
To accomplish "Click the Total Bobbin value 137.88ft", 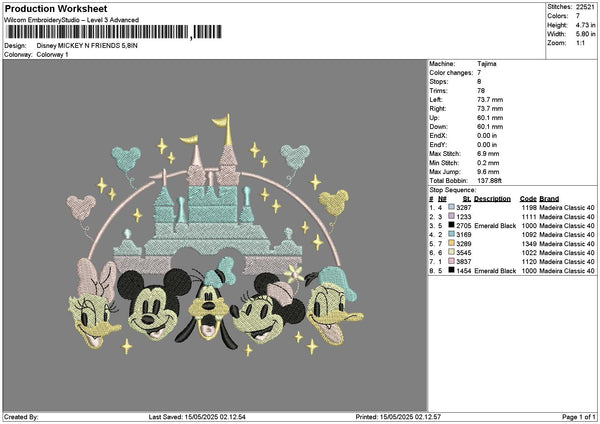I will click(x=489, y=181).
